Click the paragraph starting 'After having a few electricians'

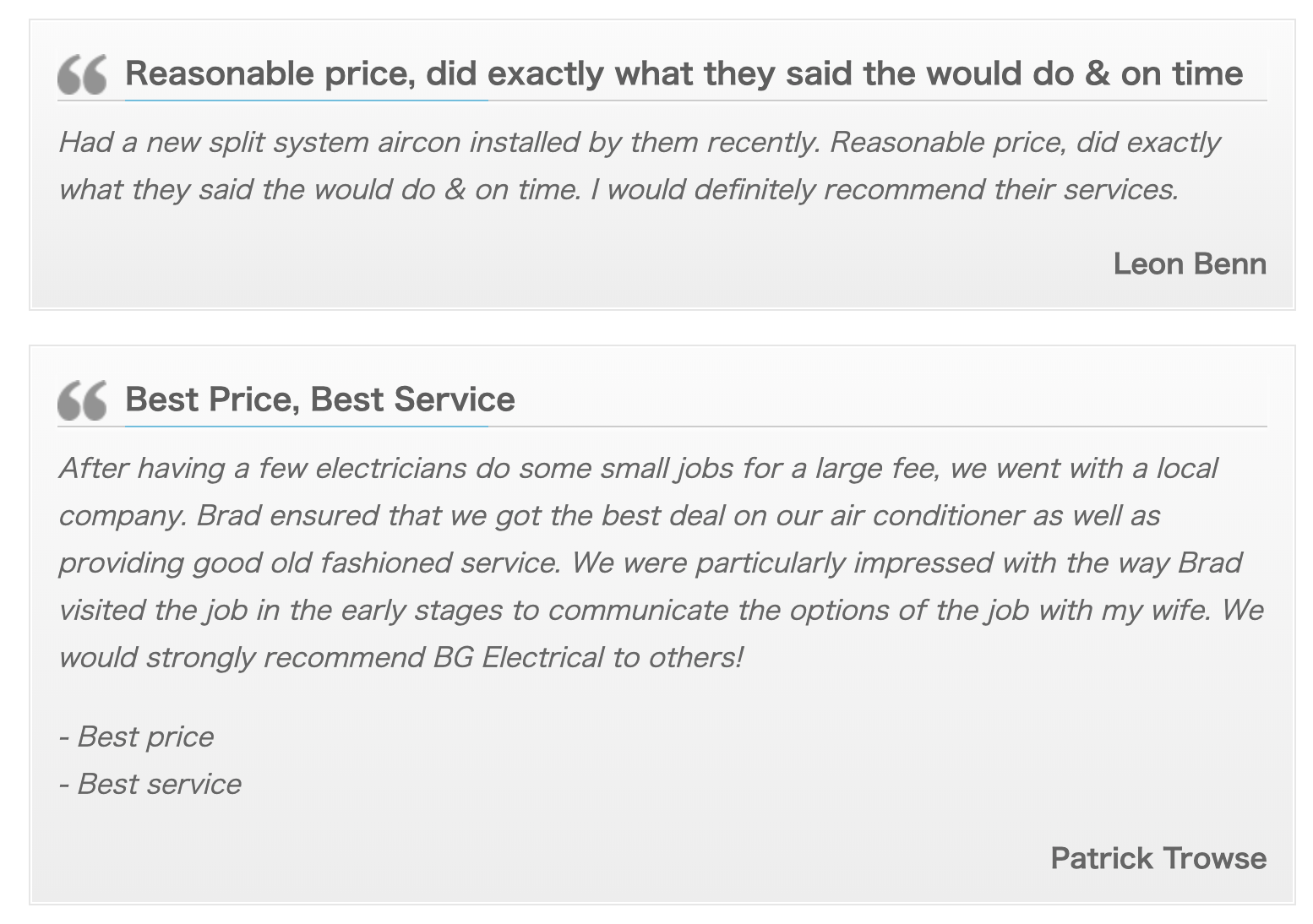(x=661, y=563)
